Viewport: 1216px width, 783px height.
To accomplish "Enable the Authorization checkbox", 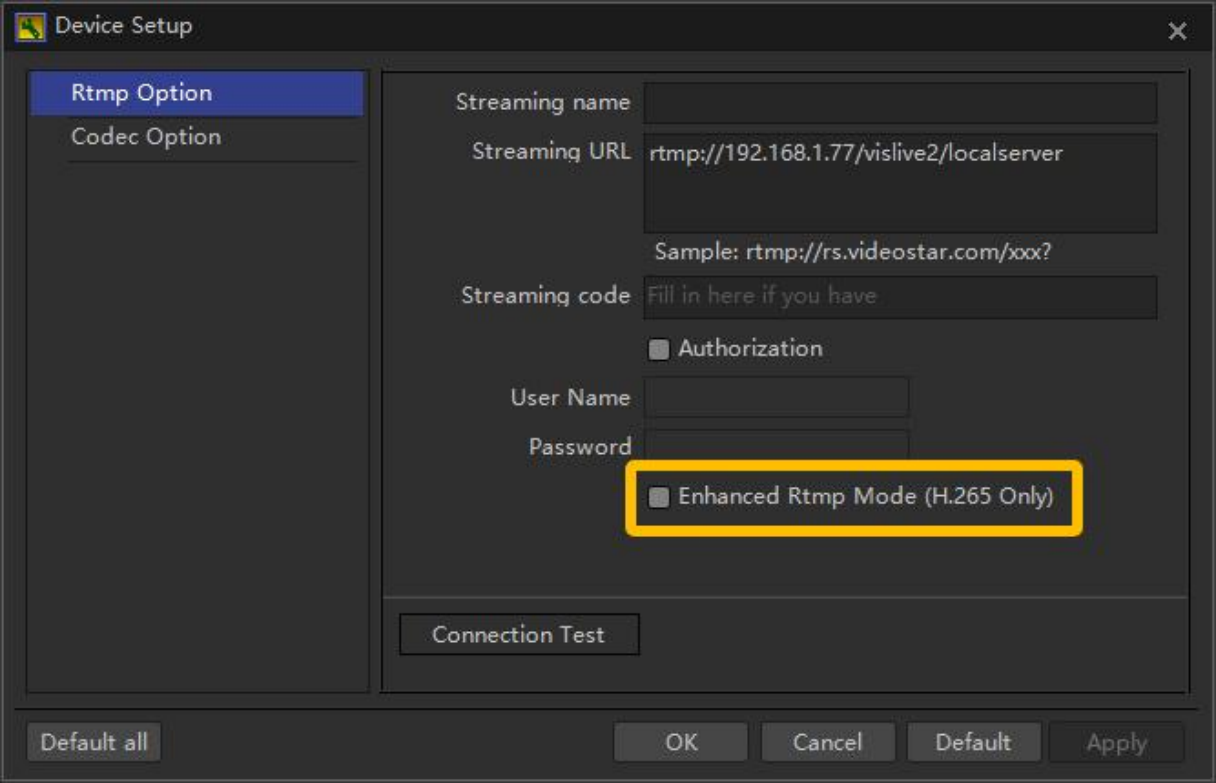I will click(x=658, y=350).
